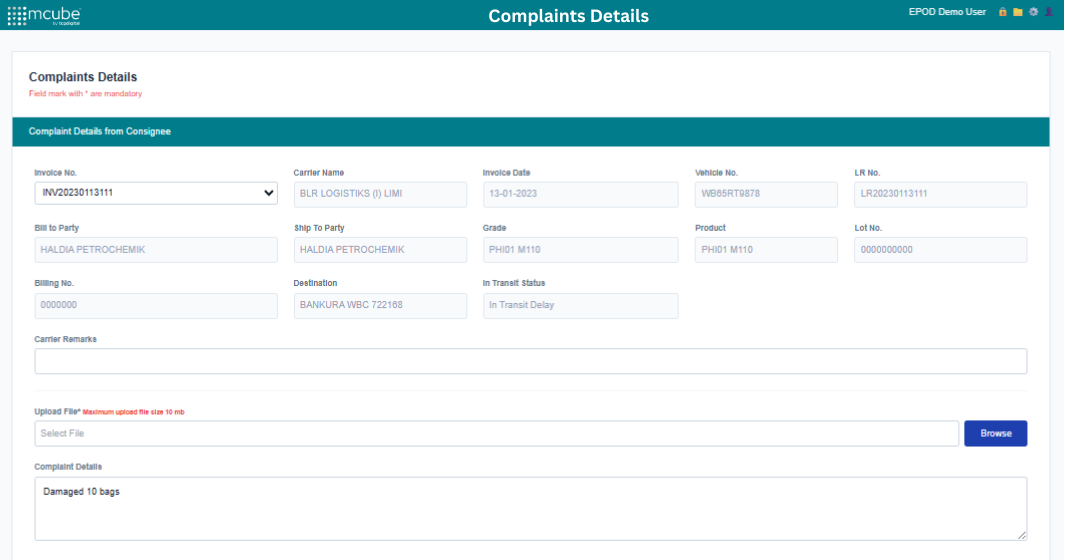Click the Lot No. field 0000000000
The image size is (1065, 560).
click(x=941, y=250)
